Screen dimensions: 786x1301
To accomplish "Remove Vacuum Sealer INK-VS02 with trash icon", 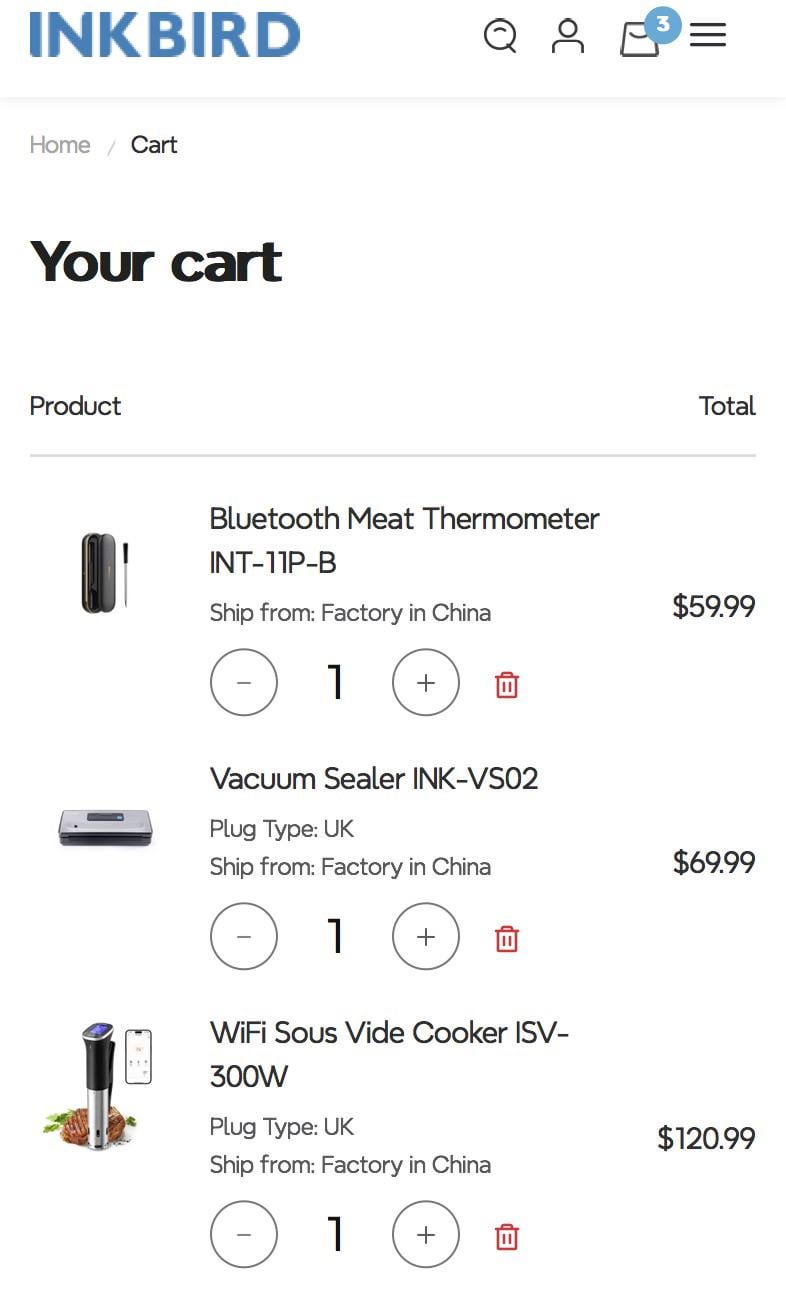I will (507, 939).
